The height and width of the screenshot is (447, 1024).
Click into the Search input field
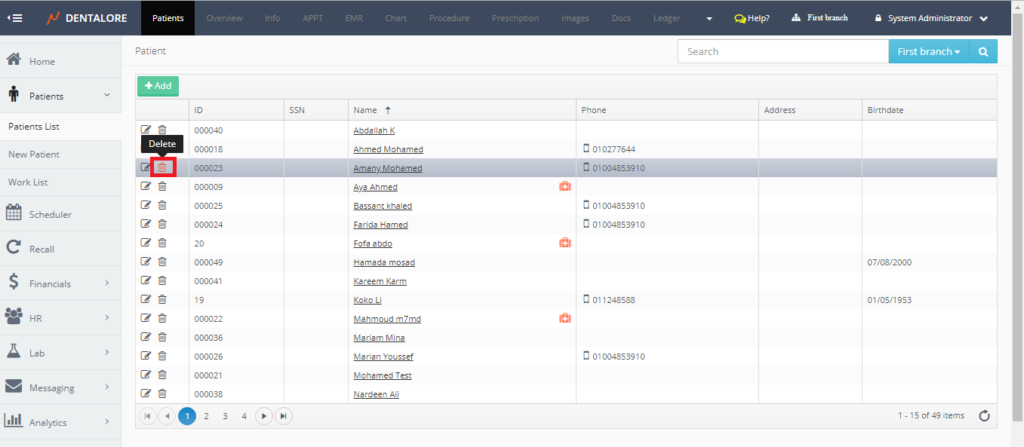(x=782, y=52)
